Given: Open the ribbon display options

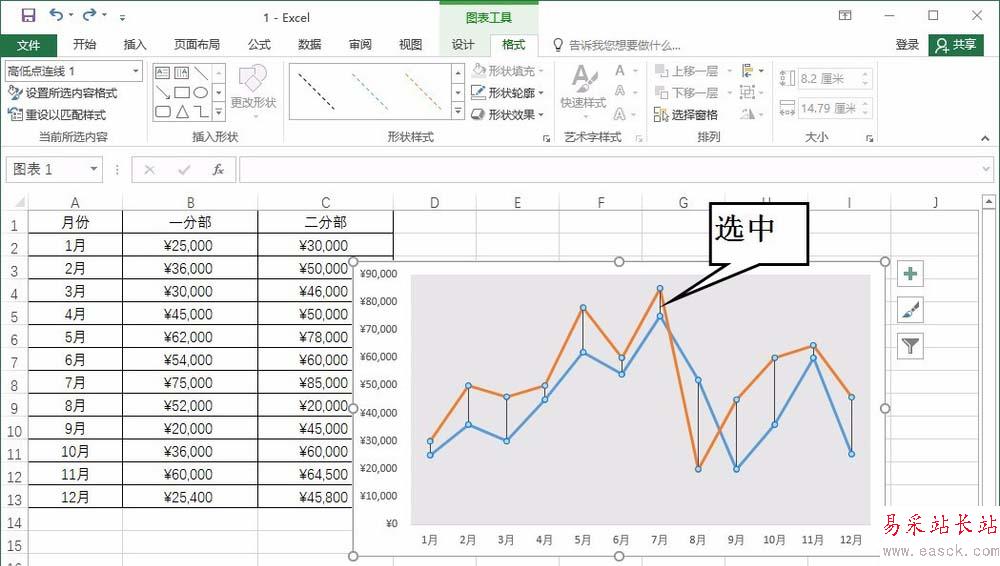Looking at the screenshot, I should (845, 15).
